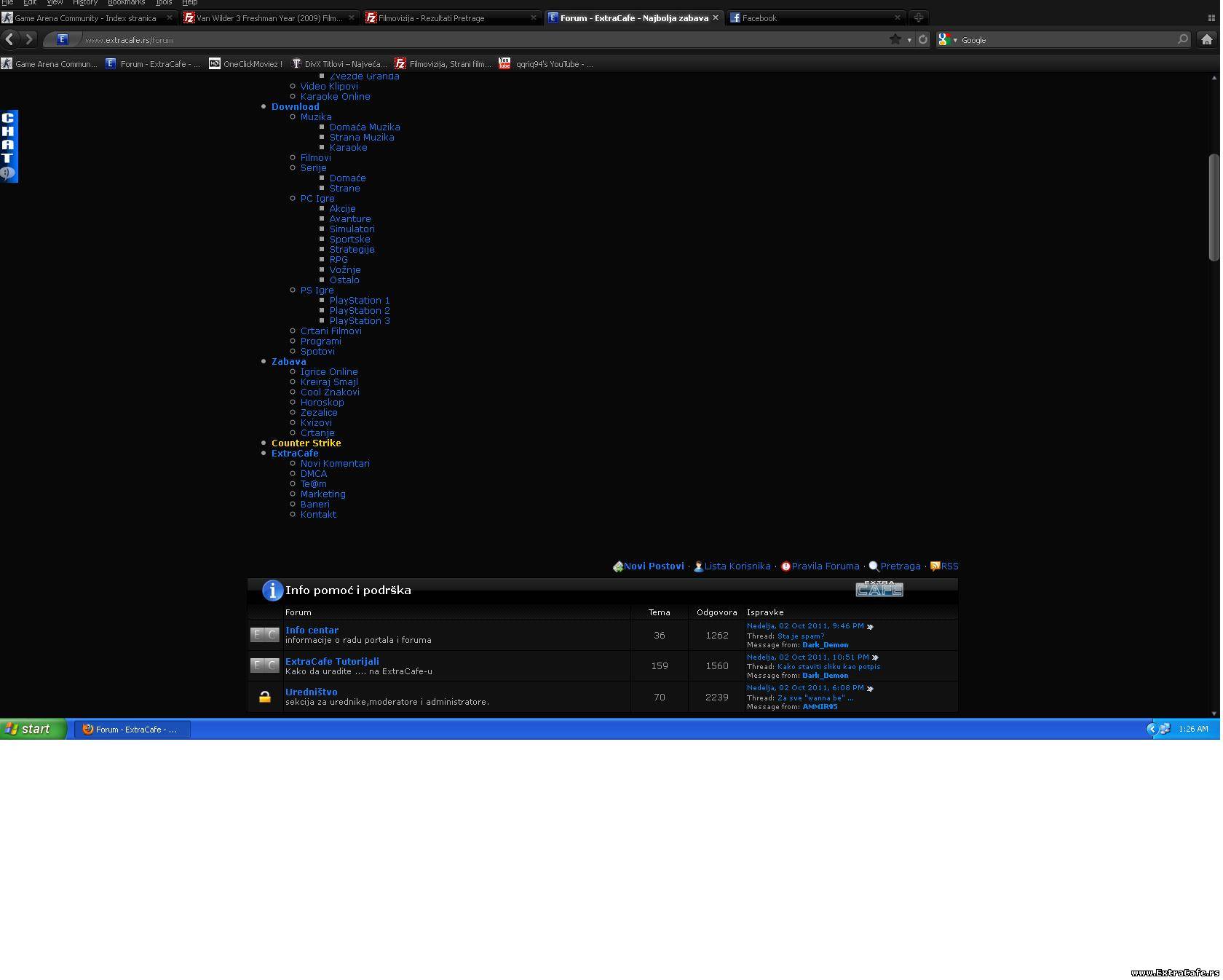1223x980 pixels.
Task: Expand the address bar history dropdown arrow
Action: [x=909, y=40]
